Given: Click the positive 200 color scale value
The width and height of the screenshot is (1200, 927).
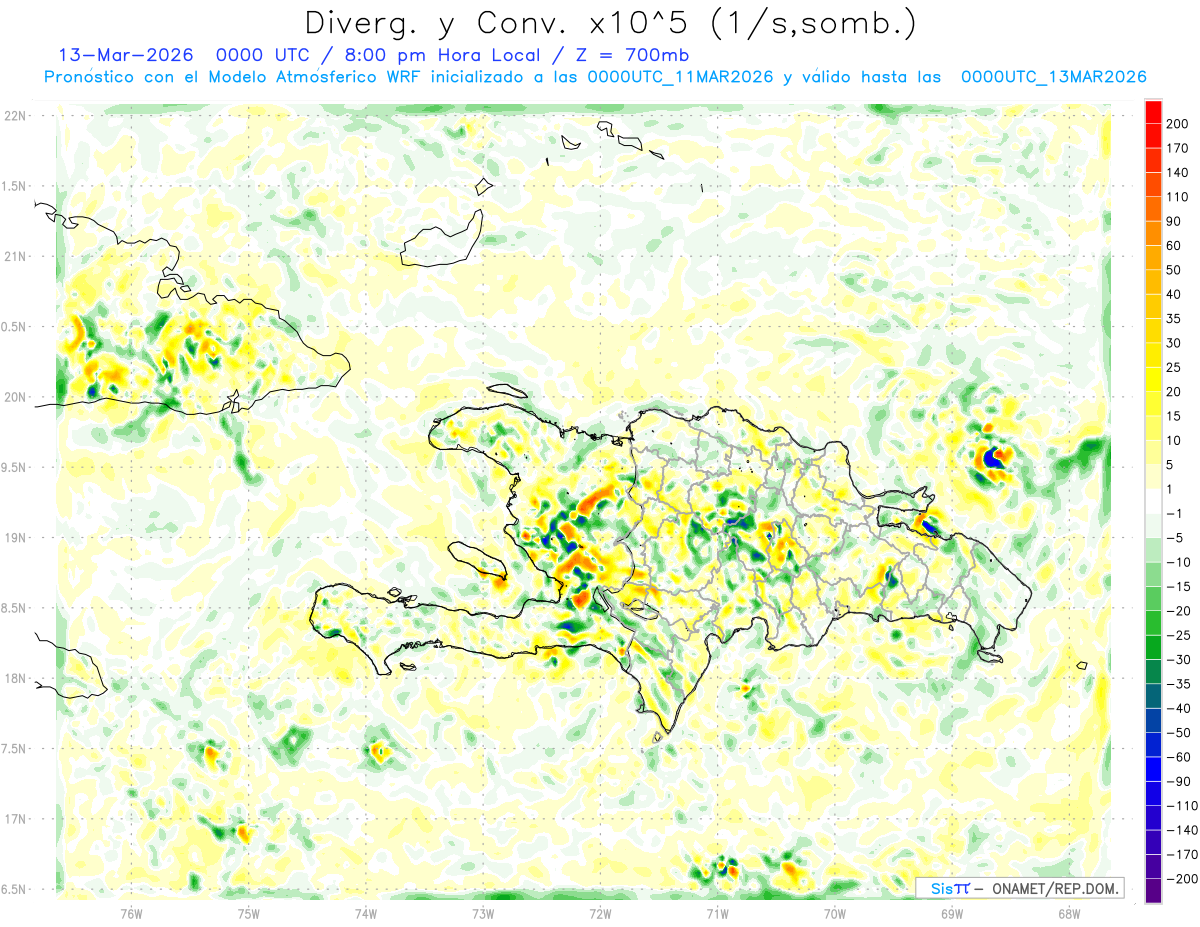Looking at the screenshot, I should (x=1178, y=124).
